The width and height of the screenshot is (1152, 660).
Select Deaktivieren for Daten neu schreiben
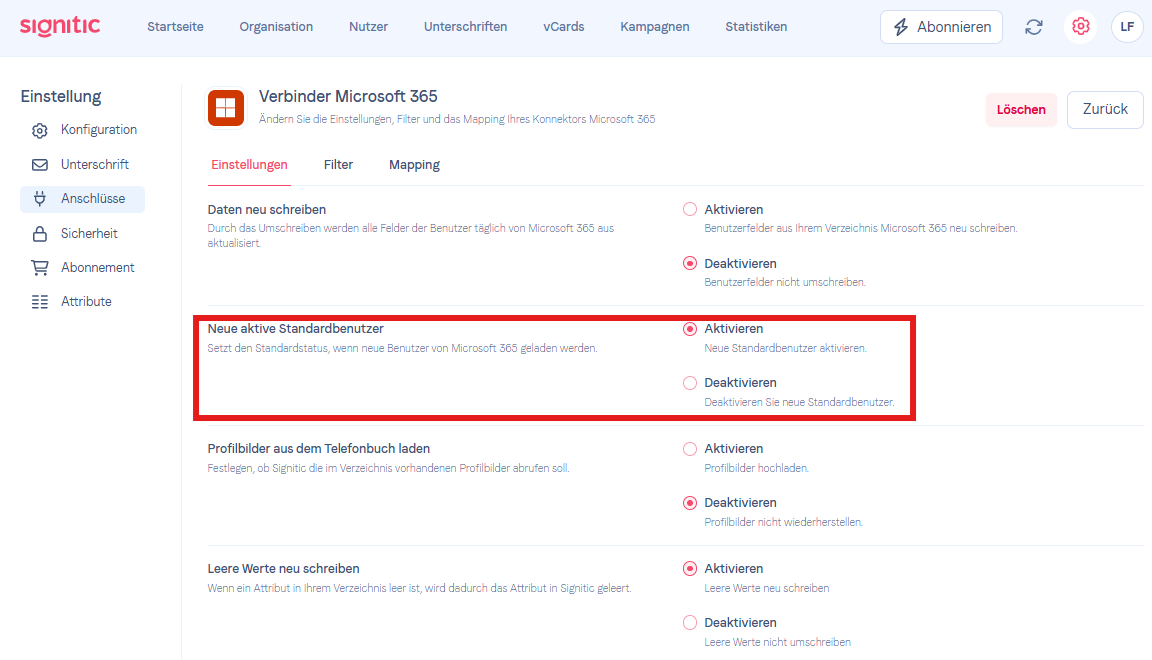tap(690, 263)
